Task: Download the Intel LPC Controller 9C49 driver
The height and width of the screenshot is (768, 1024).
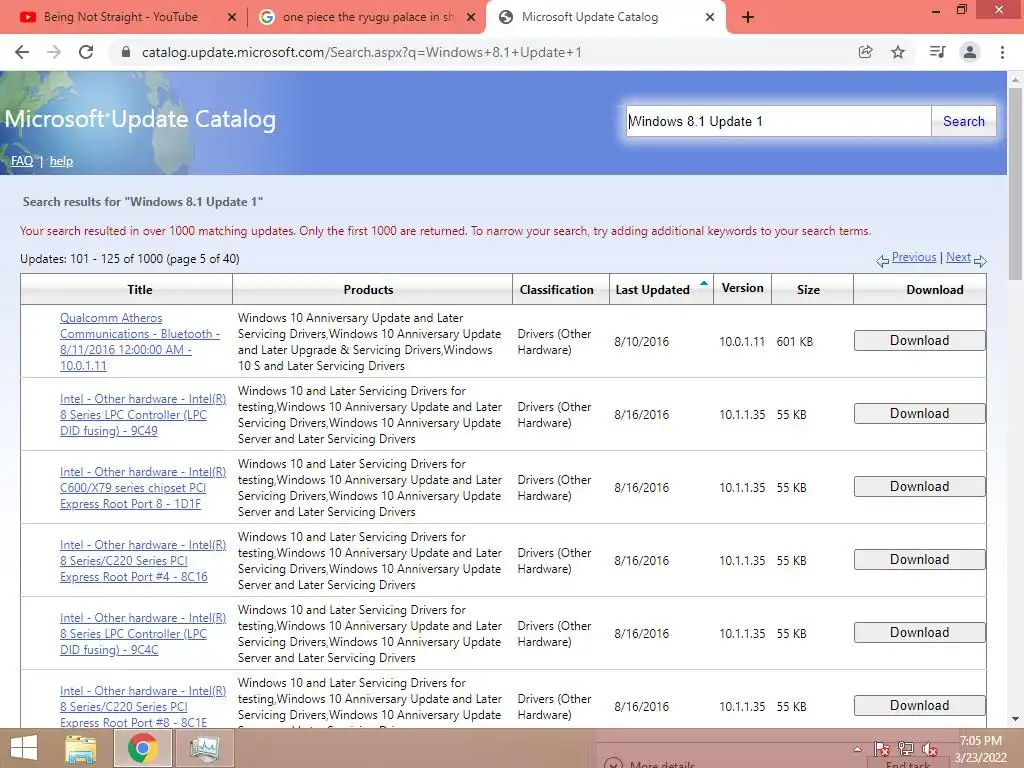Action: 920,414
